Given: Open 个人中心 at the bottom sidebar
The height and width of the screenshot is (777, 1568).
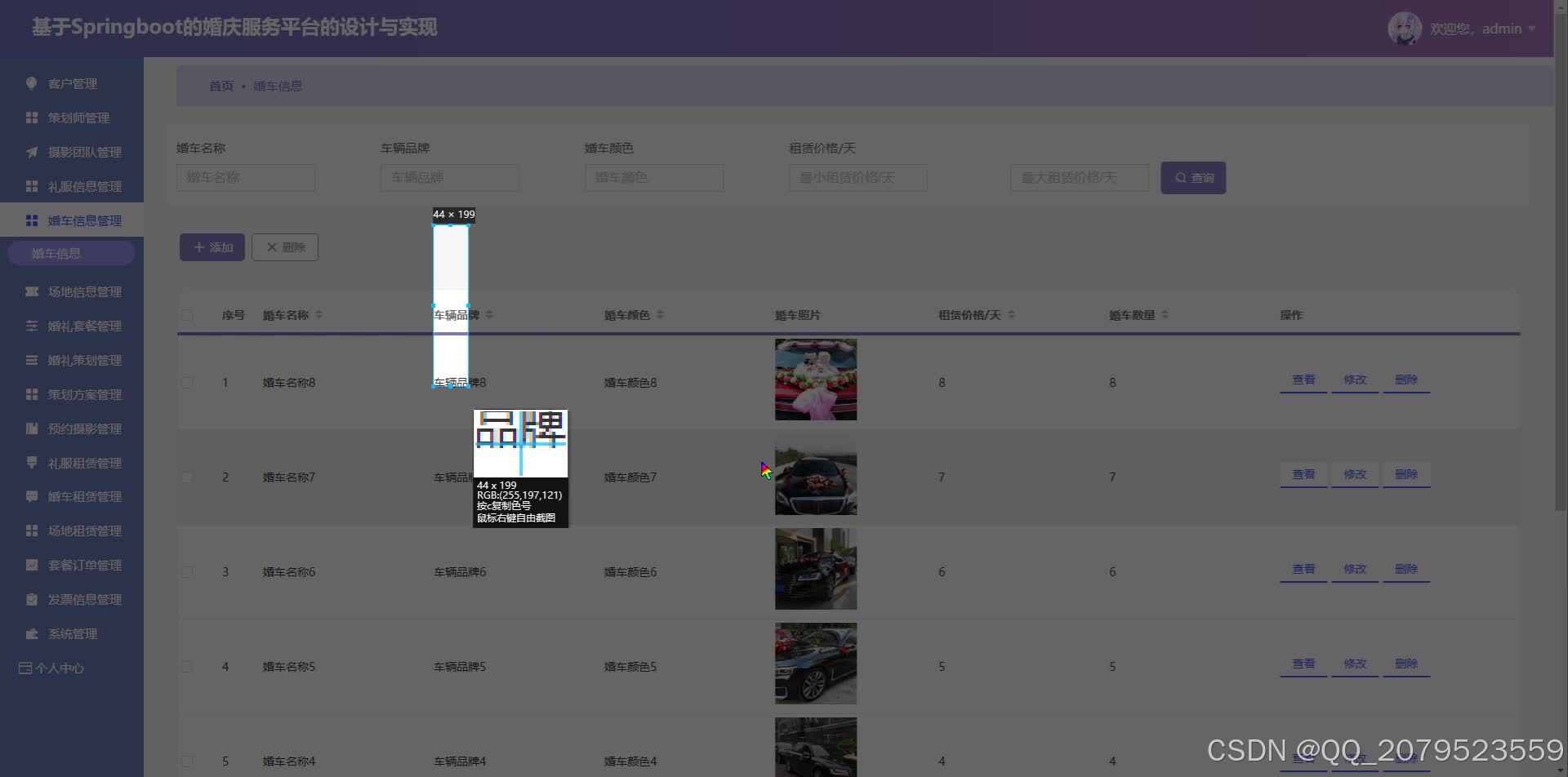Looking at the screenshot, I should [x=59, y=668].
